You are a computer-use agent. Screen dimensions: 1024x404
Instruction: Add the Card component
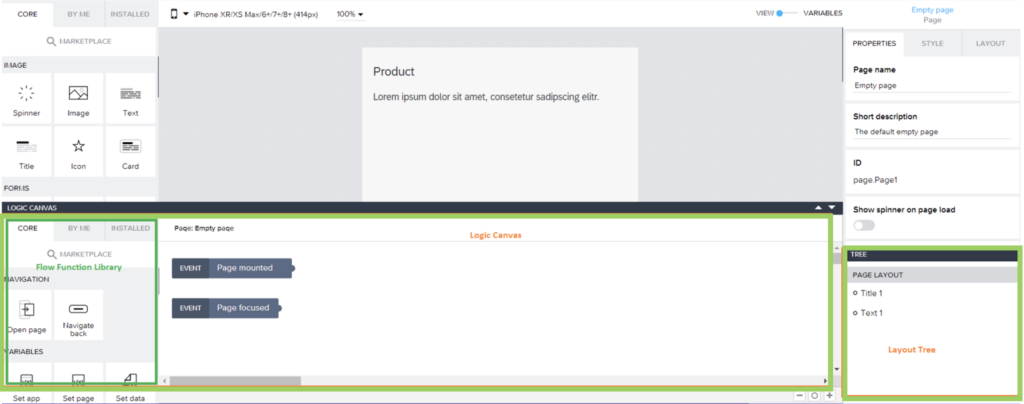(x=130, y=147)
